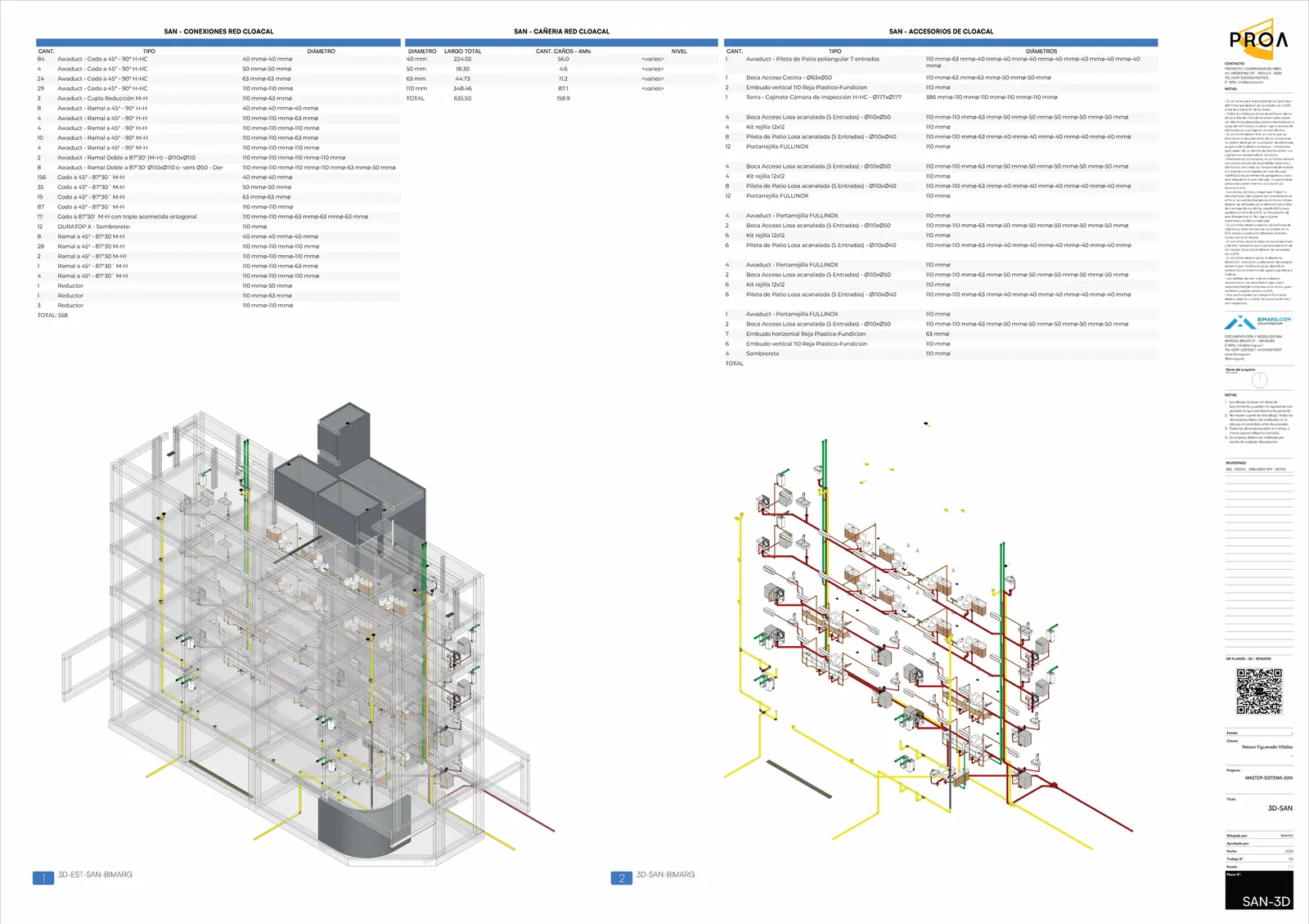Image resolution: width=1309 pixels, height=924 pixels.
Task: Click the LARGO TOTAL column header
Action: click(x=462, y=52)
